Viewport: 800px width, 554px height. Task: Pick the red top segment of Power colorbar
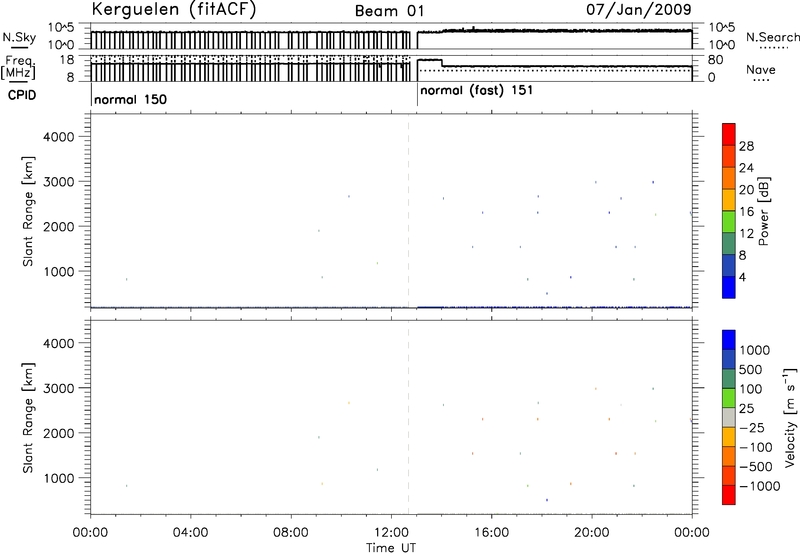pos(729,134)
